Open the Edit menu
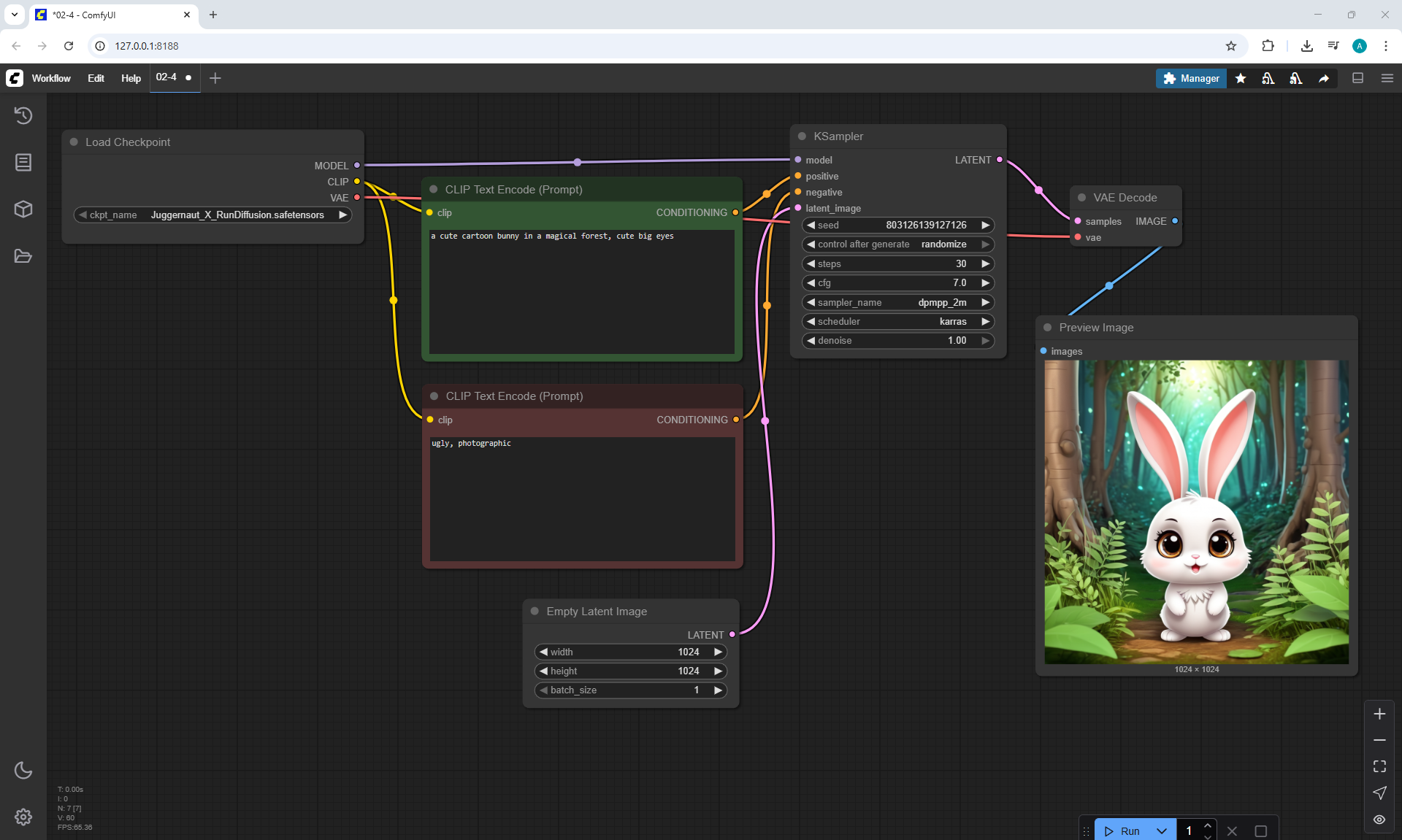This screenshot has width=1402, height=840. point(96,78)
